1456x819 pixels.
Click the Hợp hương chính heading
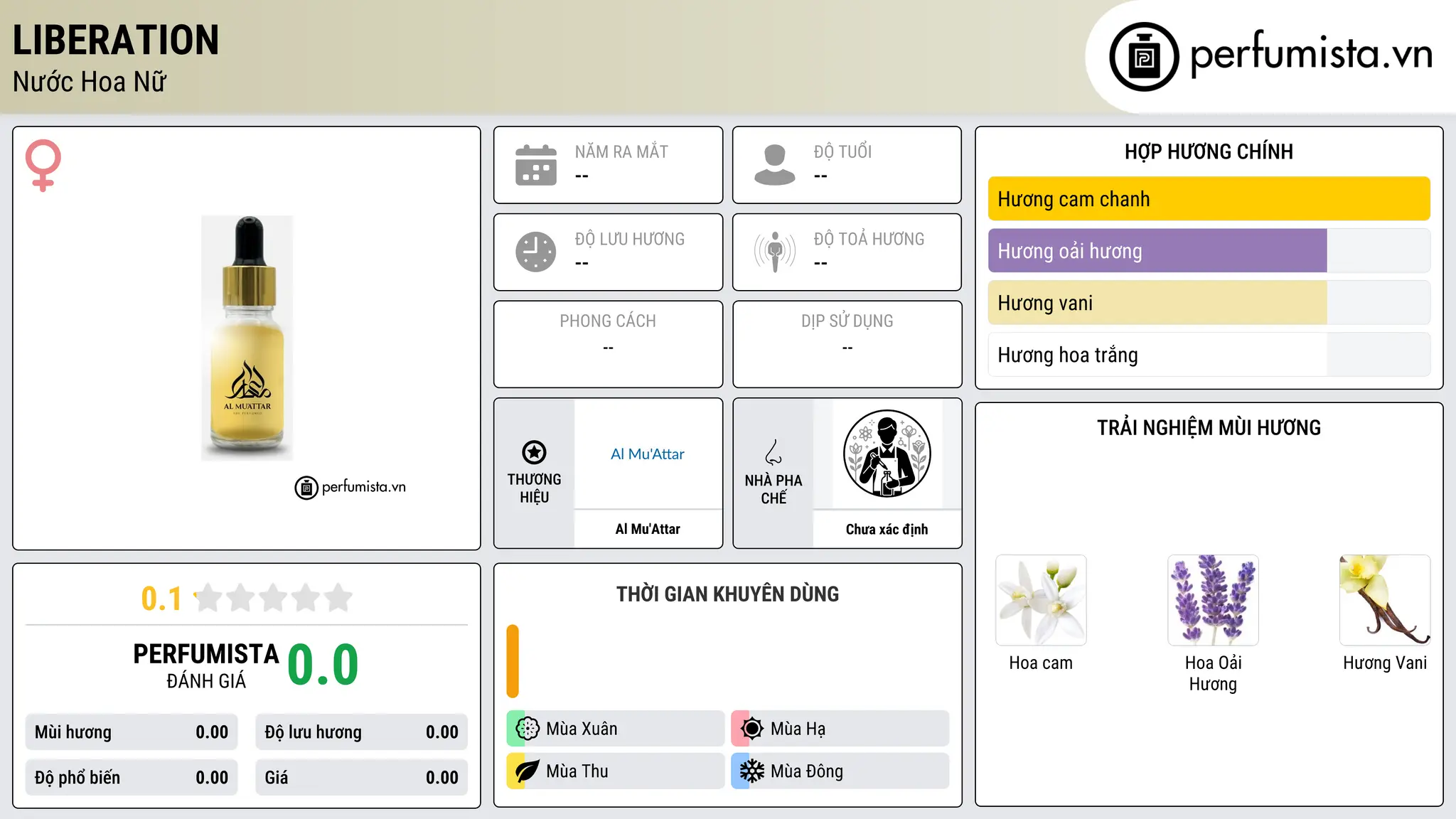tap(1209, 151)
